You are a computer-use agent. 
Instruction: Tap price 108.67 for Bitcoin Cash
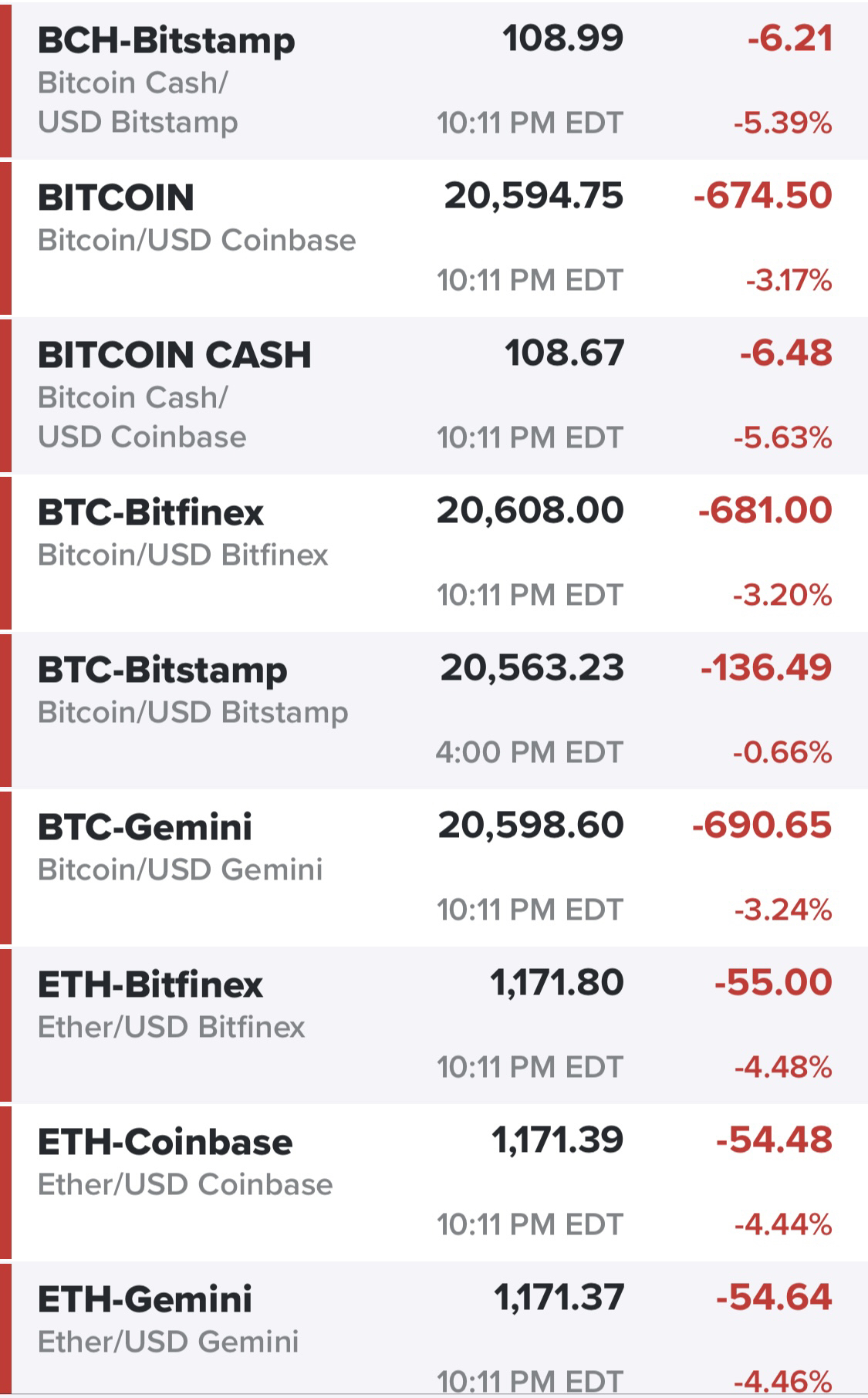pyautogui.click(x=564, y=353)
